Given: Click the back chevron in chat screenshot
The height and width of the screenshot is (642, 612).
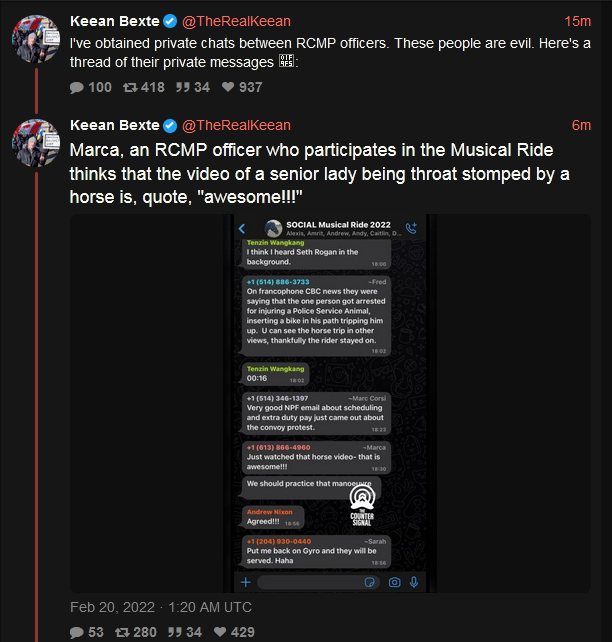Looking at the screenshot, I should 242,228.
